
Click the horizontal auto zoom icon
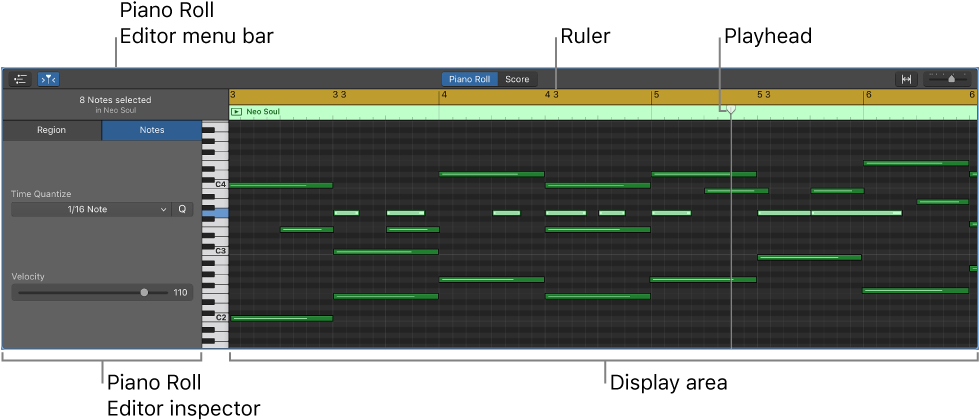pos(906,79)
